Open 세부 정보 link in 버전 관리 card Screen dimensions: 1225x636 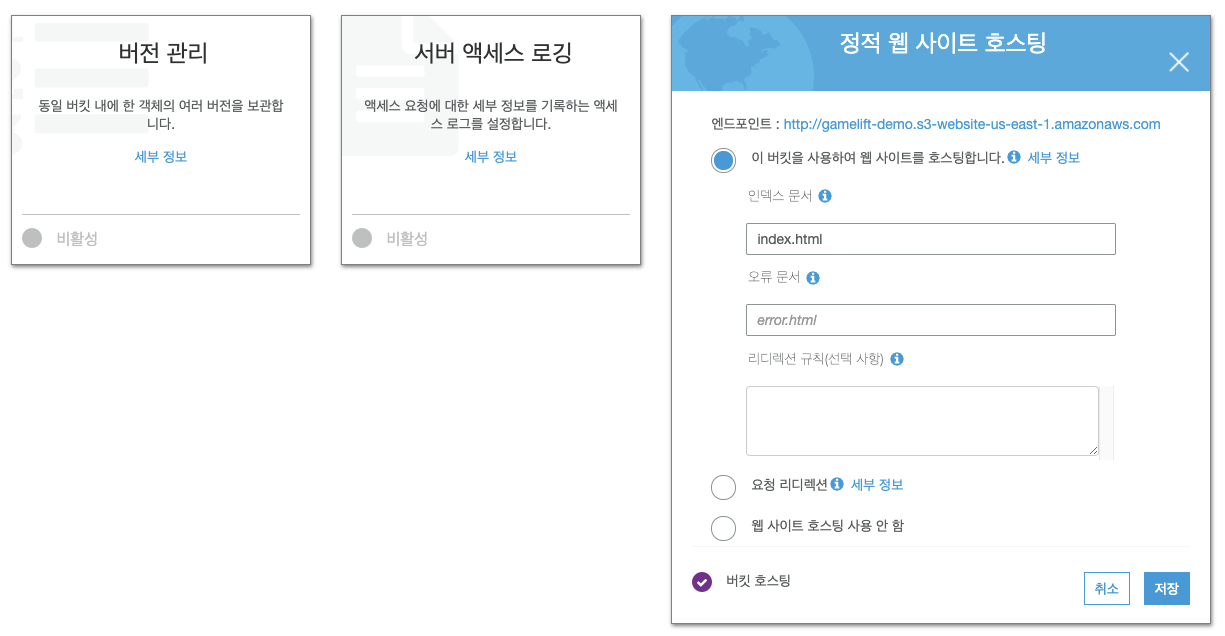[x=161, y=157]
